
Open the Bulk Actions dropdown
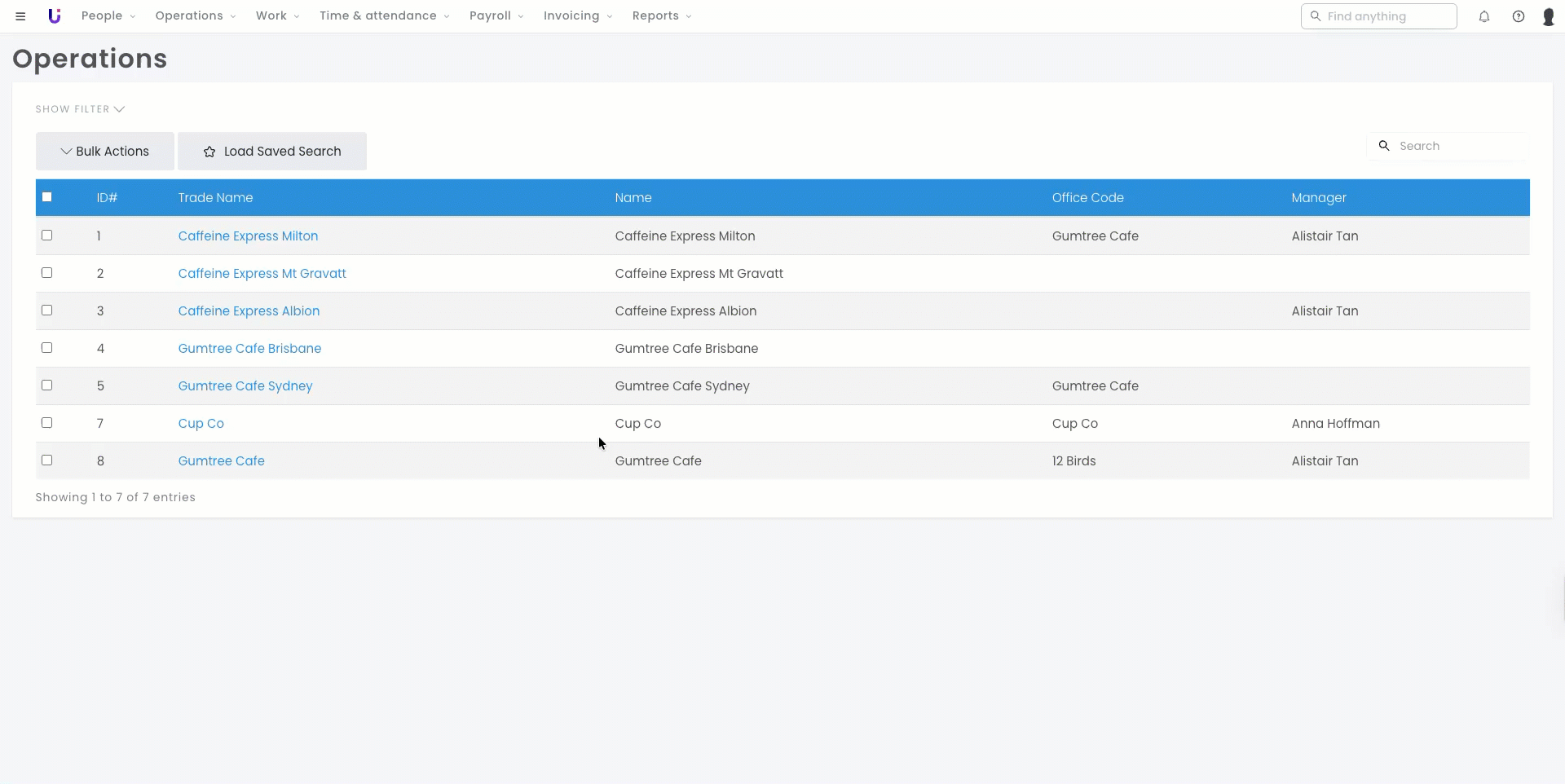105,152
